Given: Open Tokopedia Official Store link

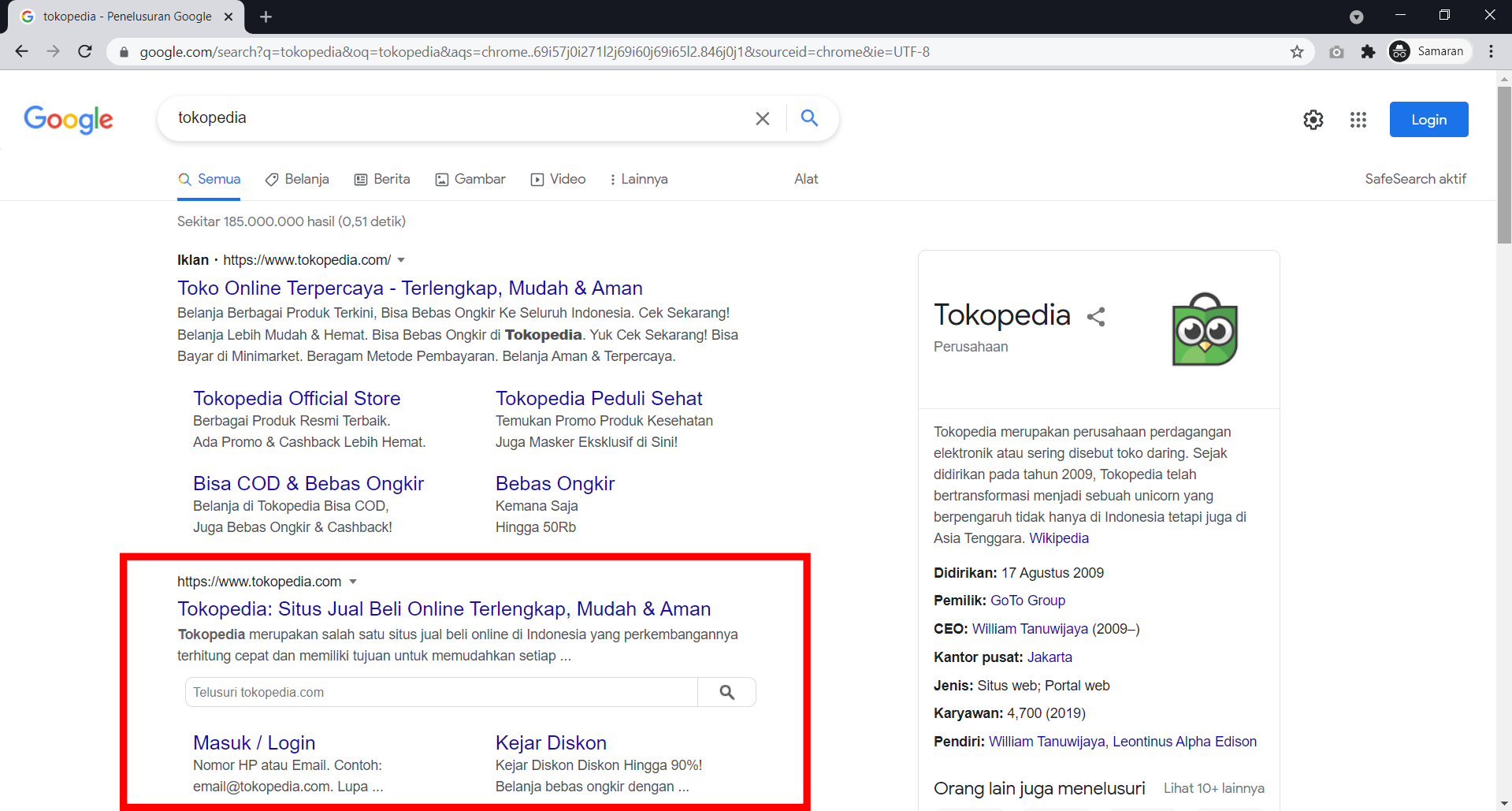Looking at the screenshot, I should point(296,398).
